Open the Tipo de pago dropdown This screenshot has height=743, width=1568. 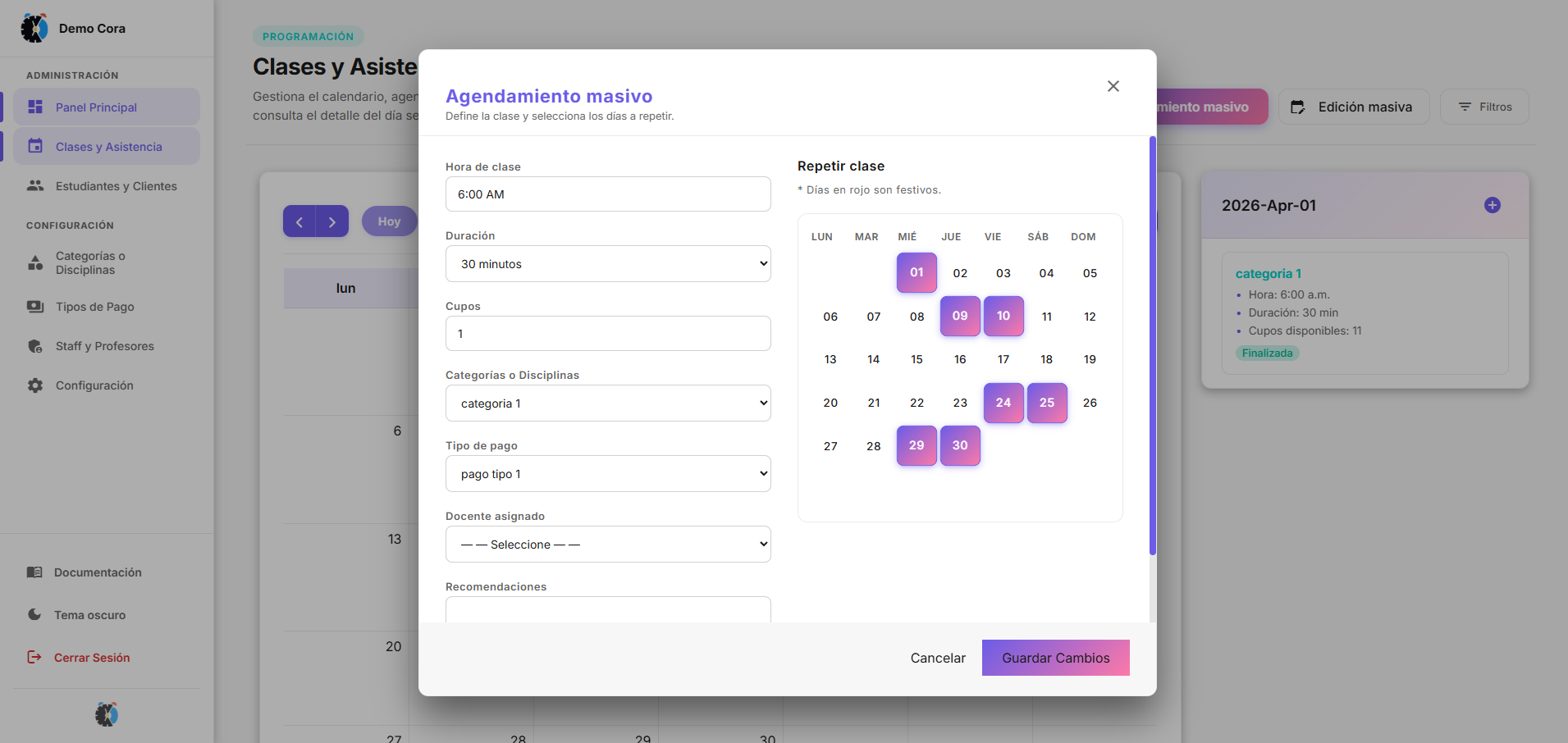click(607, 474)
